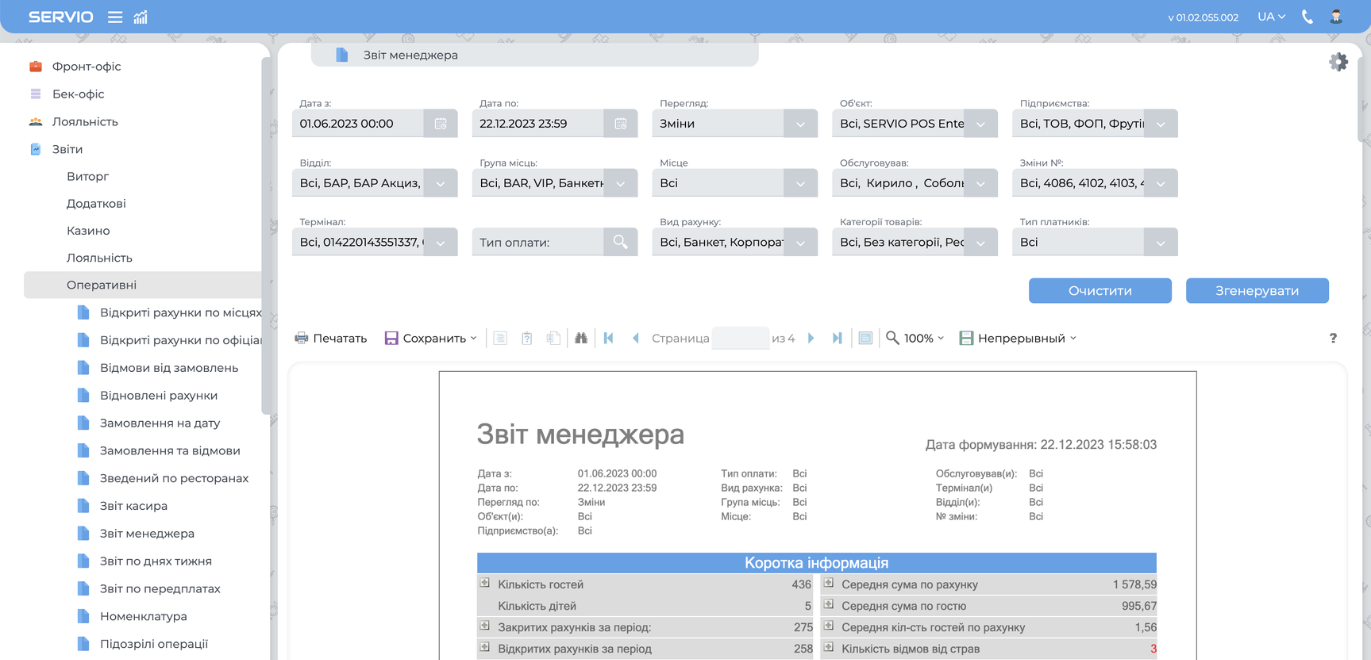This screenshot has height=660, width=1371.
Task: Open Звіт касира report
Action: (x=134, y=506)
